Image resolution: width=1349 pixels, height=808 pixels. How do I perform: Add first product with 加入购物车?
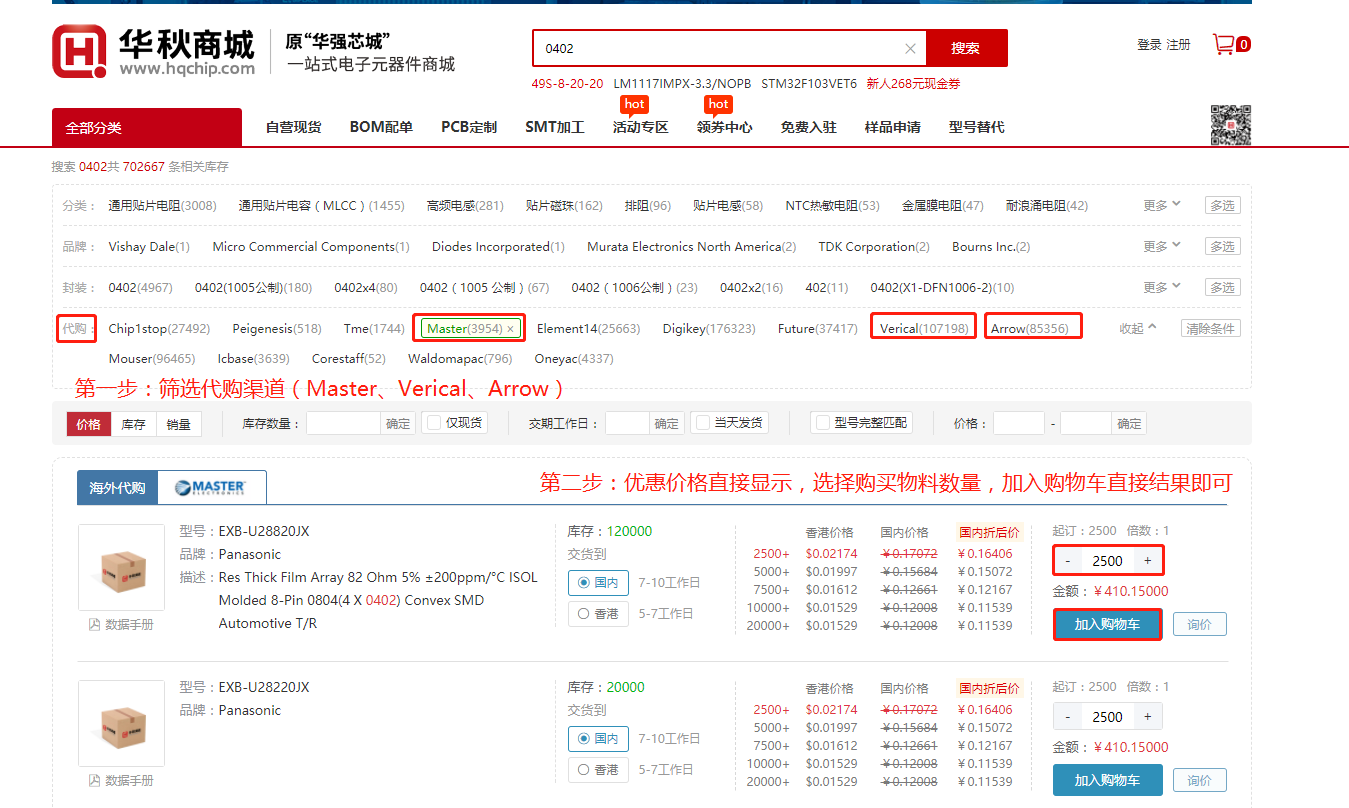click(x=1107, y=624)
